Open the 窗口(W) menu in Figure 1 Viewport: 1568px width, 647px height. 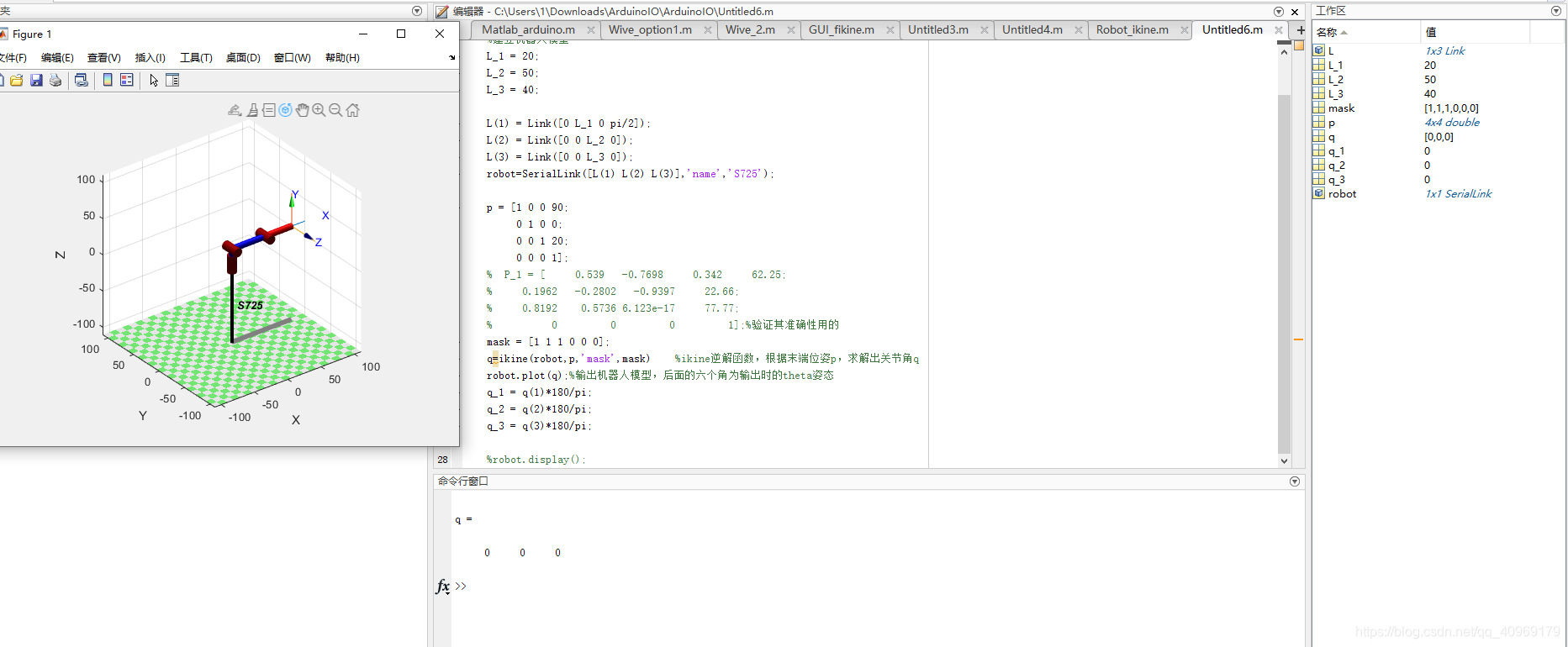click(x=293, y=58)
